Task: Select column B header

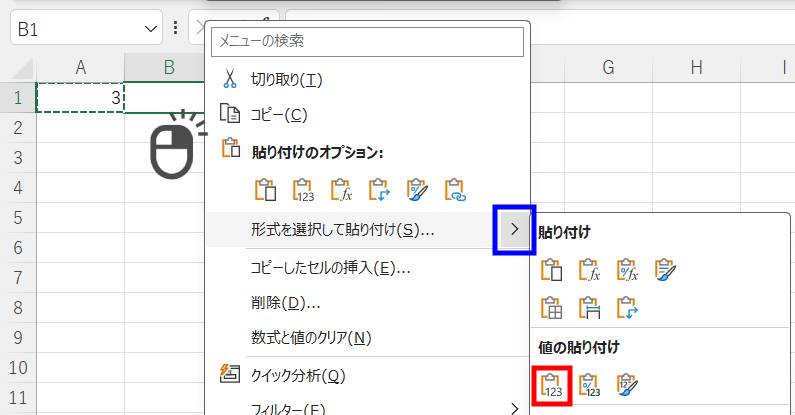Action: (x=165, y=67)
